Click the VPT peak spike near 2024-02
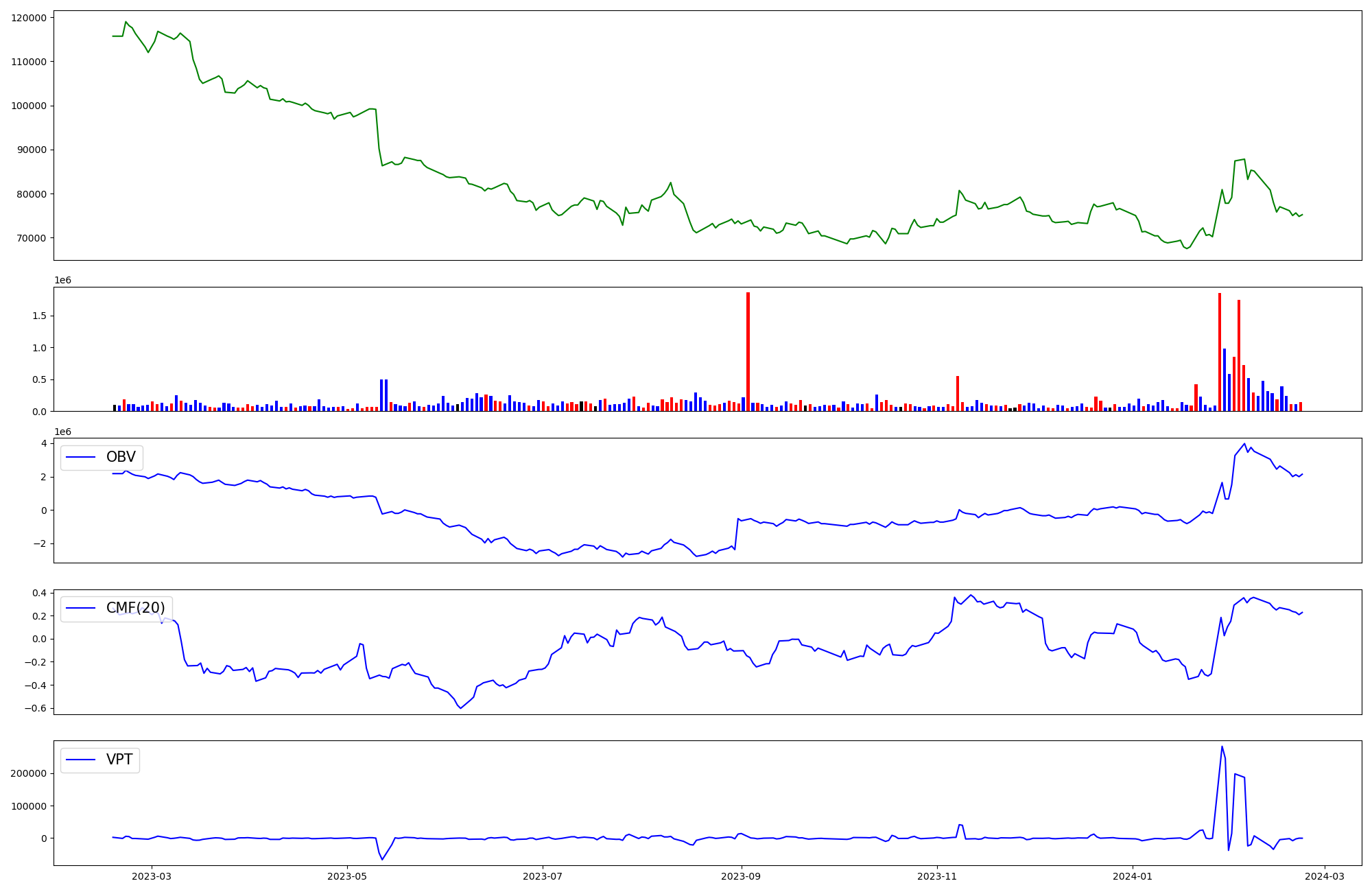Viewport: 1372px width, 892px height. pos(1222,747)
